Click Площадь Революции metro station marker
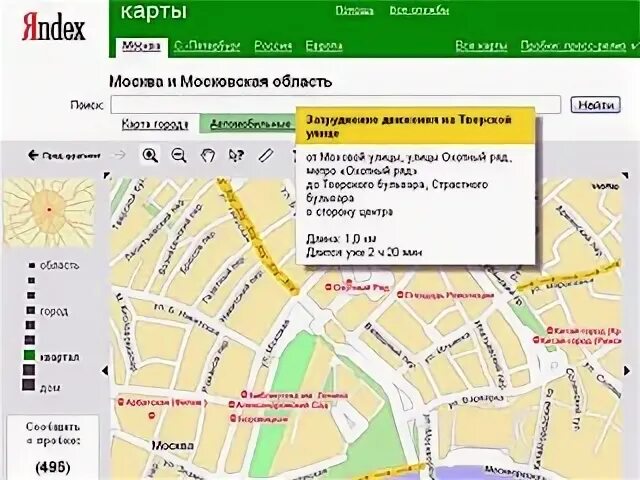This screenshot has width=640, height=480. pyautogui.click(x=400, y=295)
